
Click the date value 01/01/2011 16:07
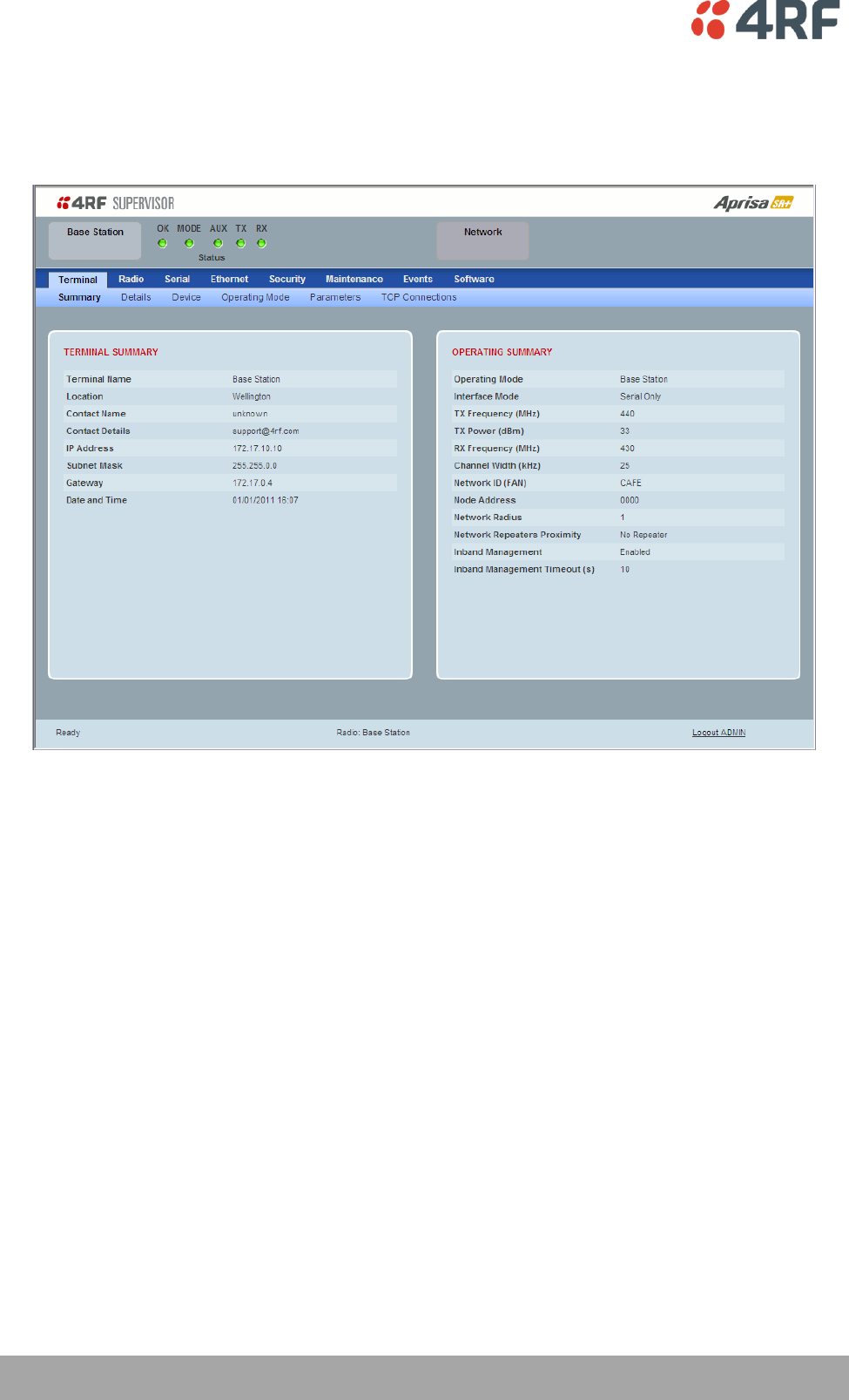pos(265,500)
